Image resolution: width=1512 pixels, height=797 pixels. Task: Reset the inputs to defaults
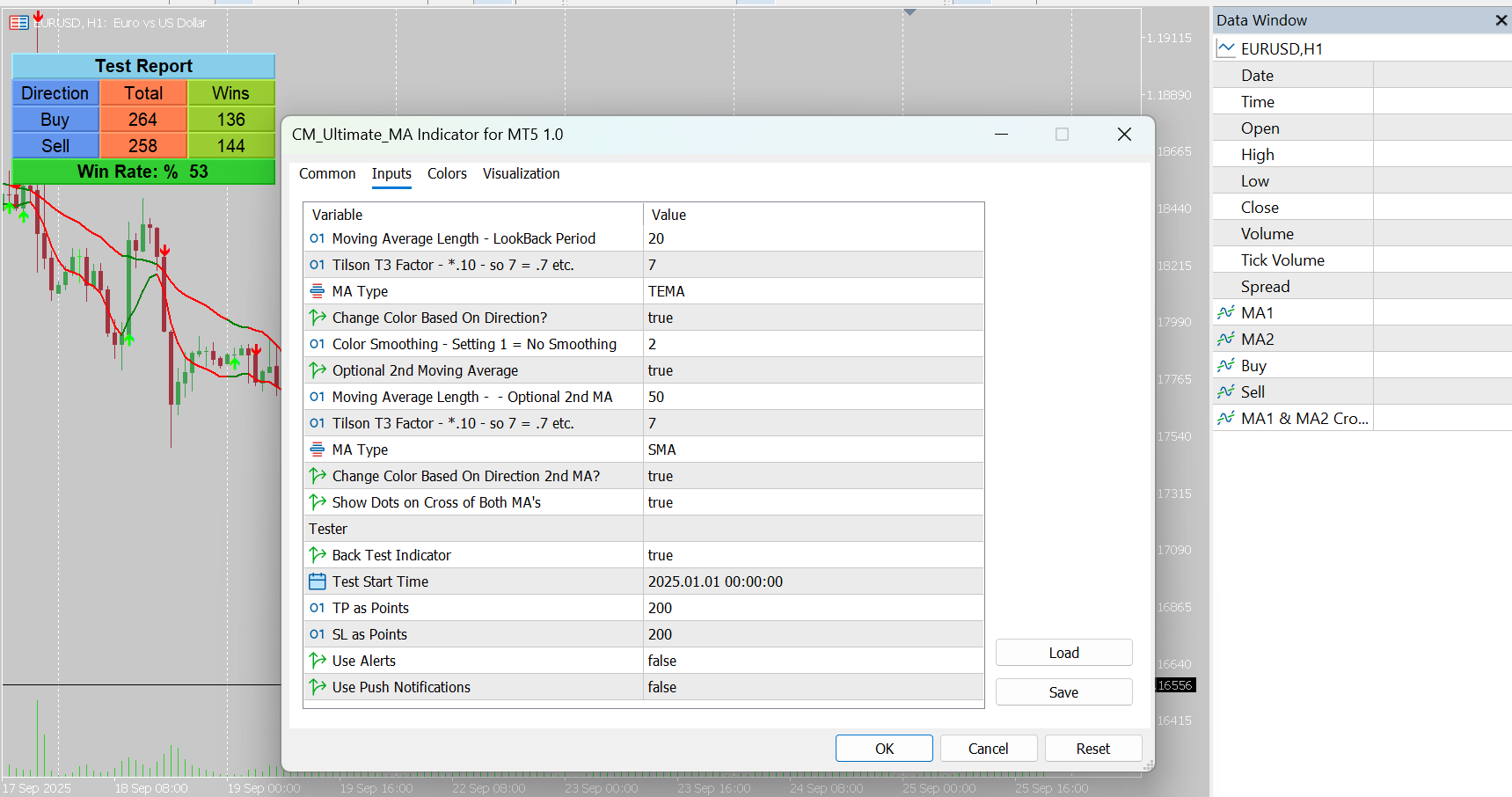pyautogui.click(x=1093, y=749)
